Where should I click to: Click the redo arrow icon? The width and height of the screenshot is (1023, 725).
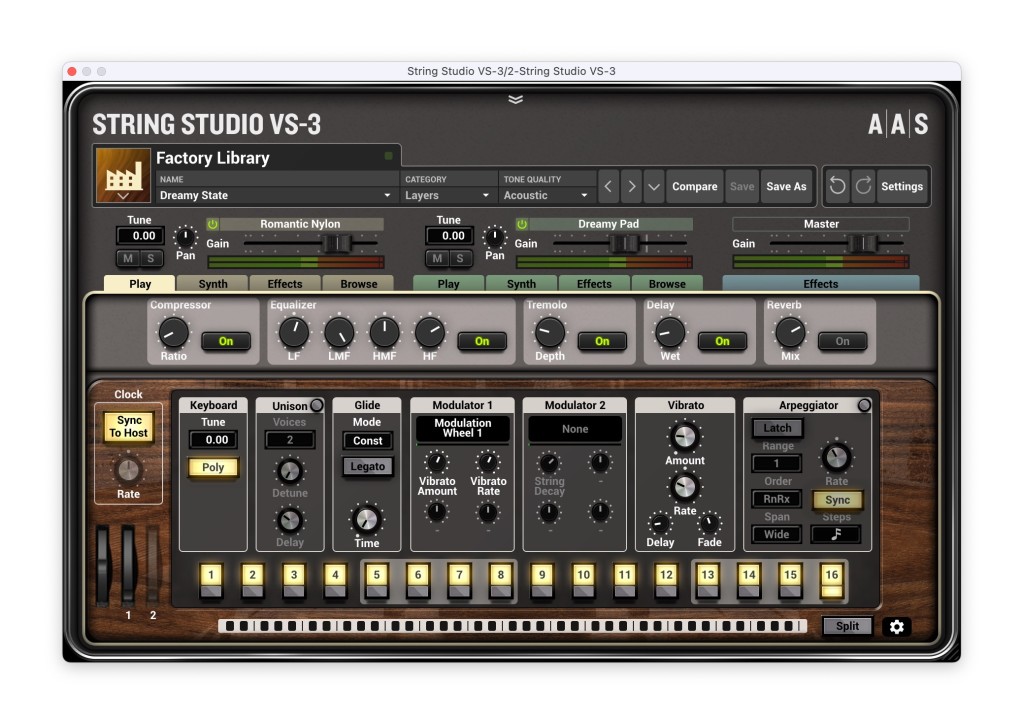click(x=863, y=187)
